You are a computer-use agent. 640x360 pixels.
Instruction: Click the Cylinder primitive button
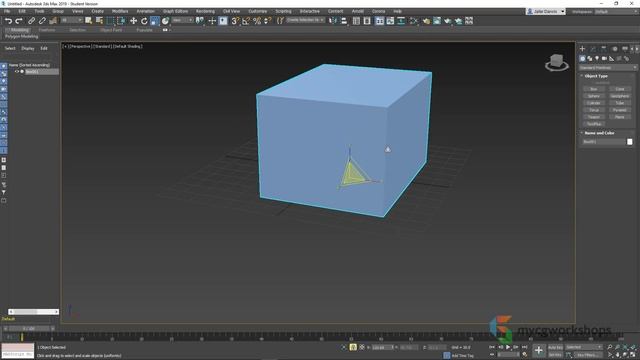coord(594,103)
